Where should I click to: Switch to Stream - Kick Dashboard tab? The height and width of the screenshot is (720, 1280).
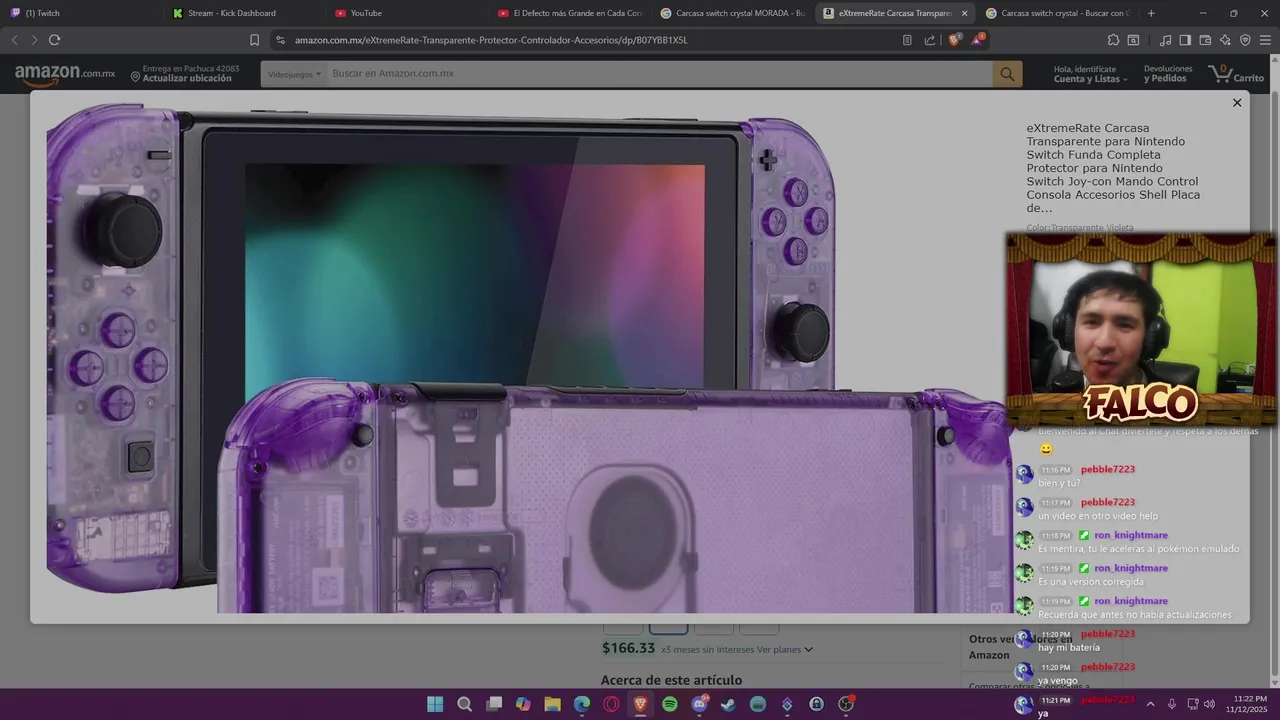point(243,13)
